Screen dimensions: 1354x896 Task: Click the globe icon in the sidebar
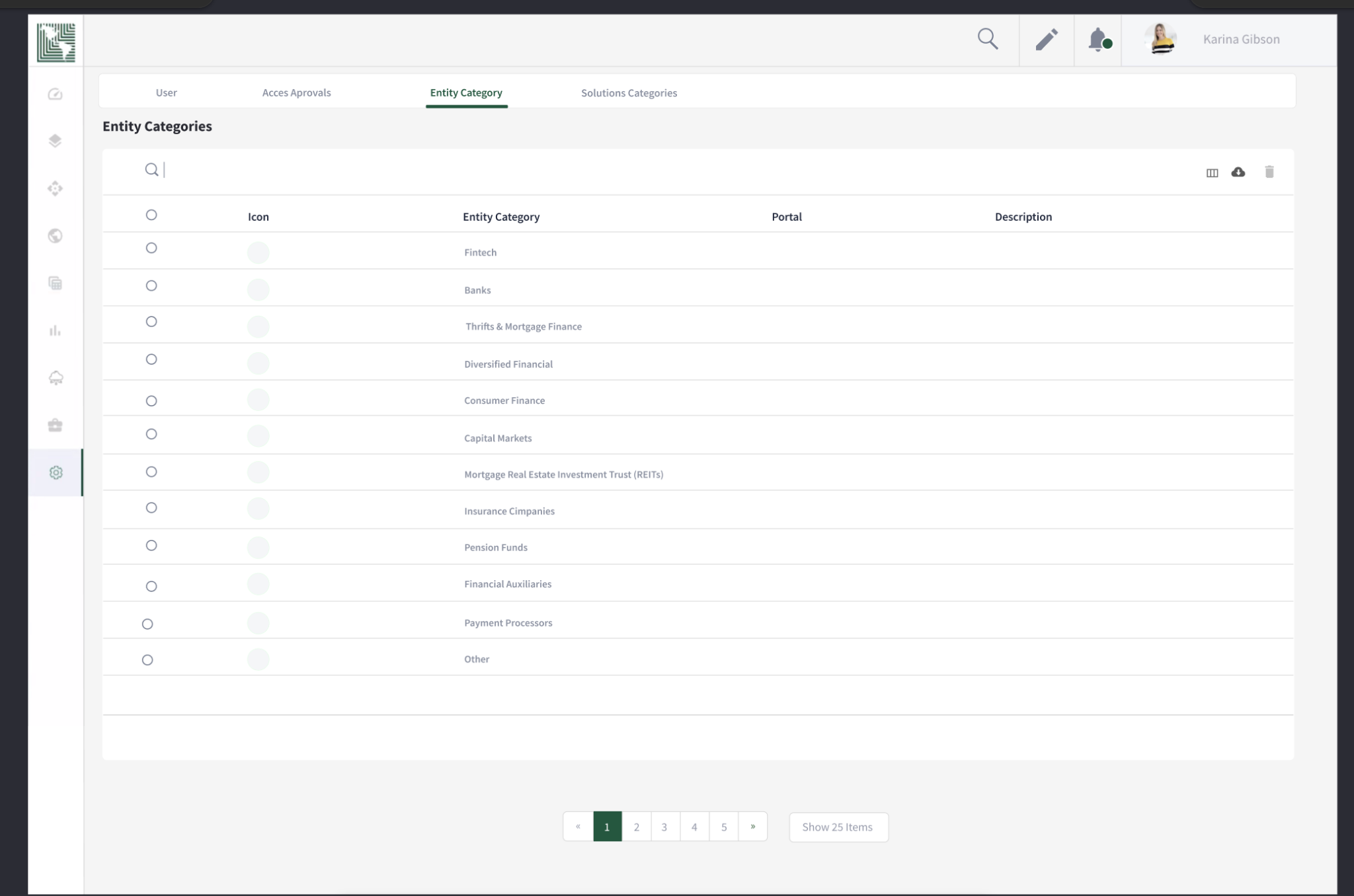pos(56,236)
